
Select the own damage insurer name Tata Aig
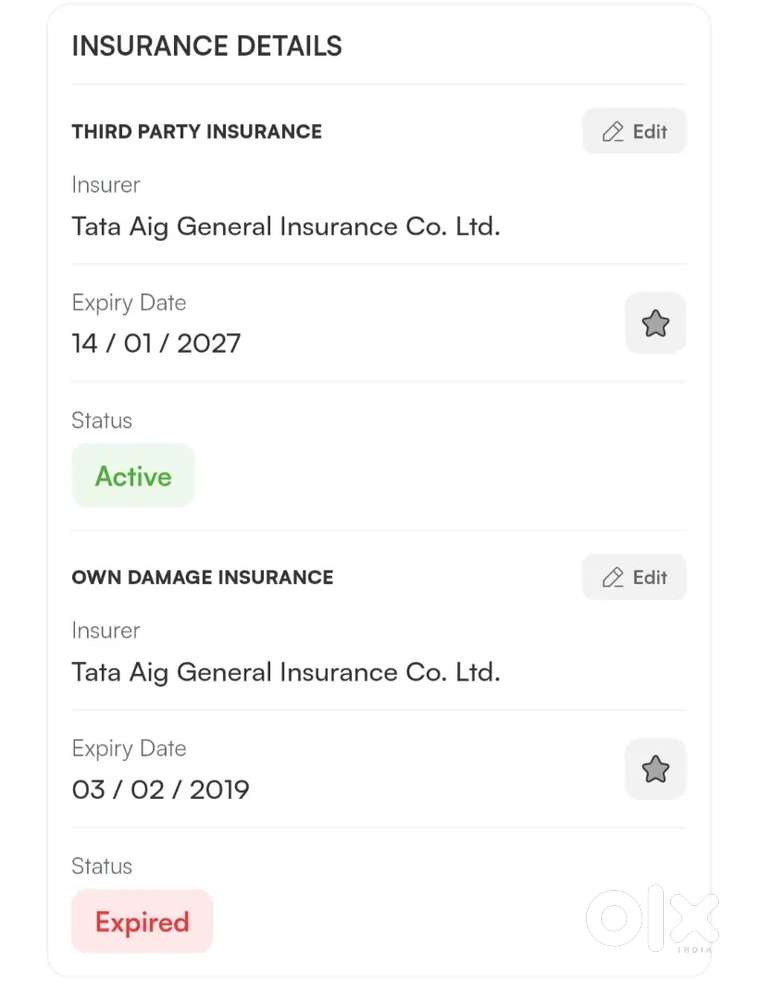click(286, 672)
